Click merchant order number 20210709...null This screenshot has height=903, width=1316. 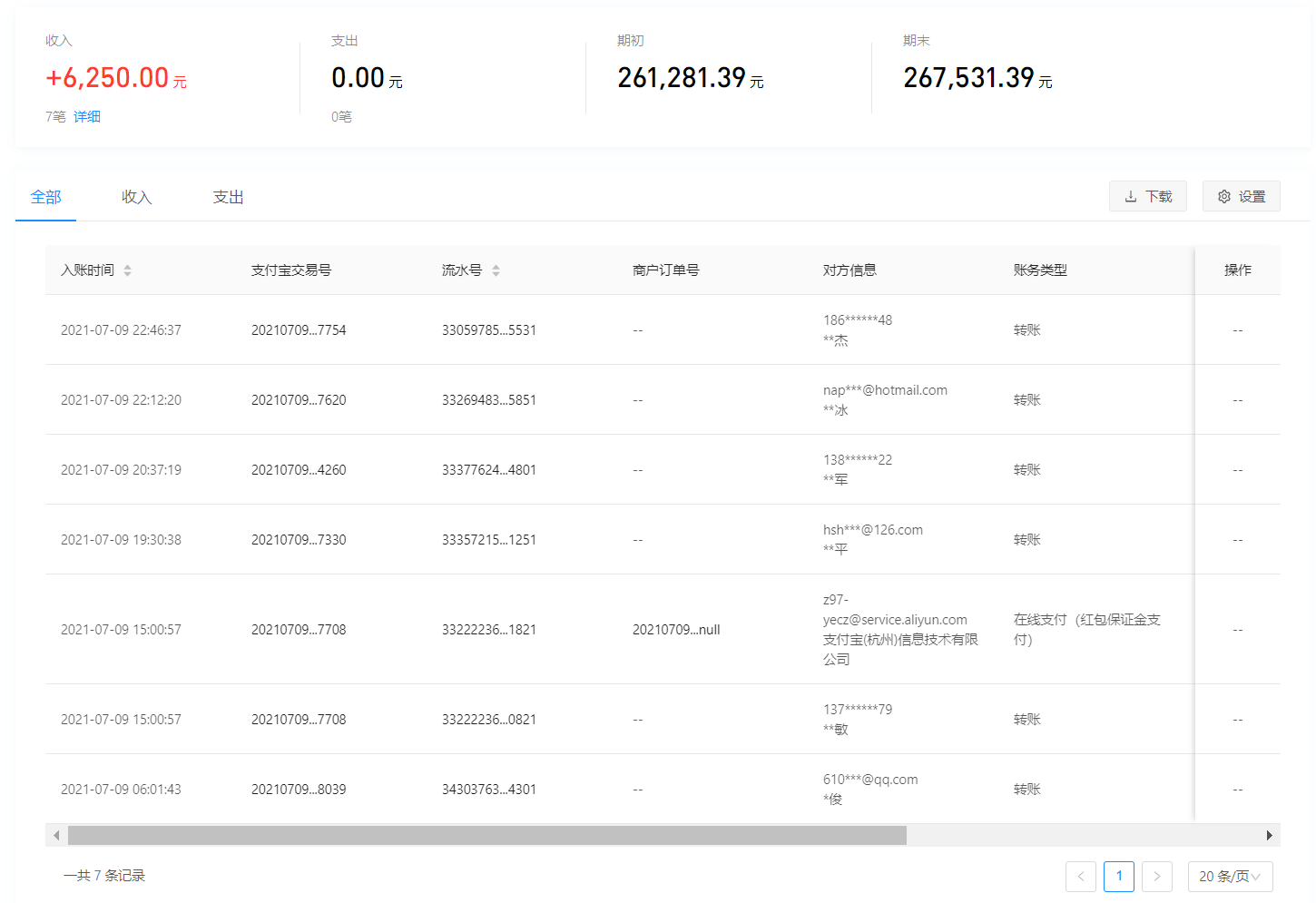point(676,630)
